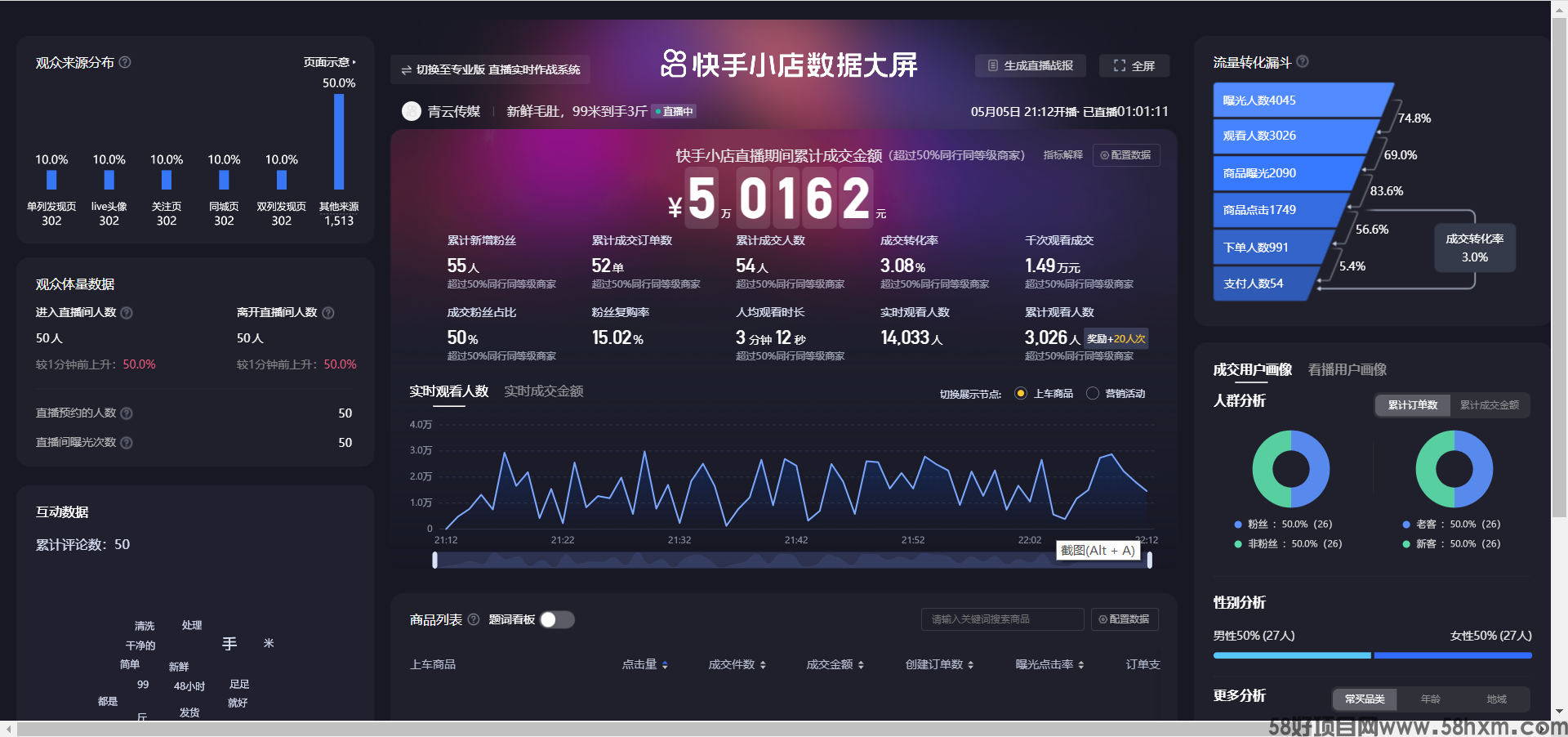Click the 老客 legend entry

pos(1451,525)
